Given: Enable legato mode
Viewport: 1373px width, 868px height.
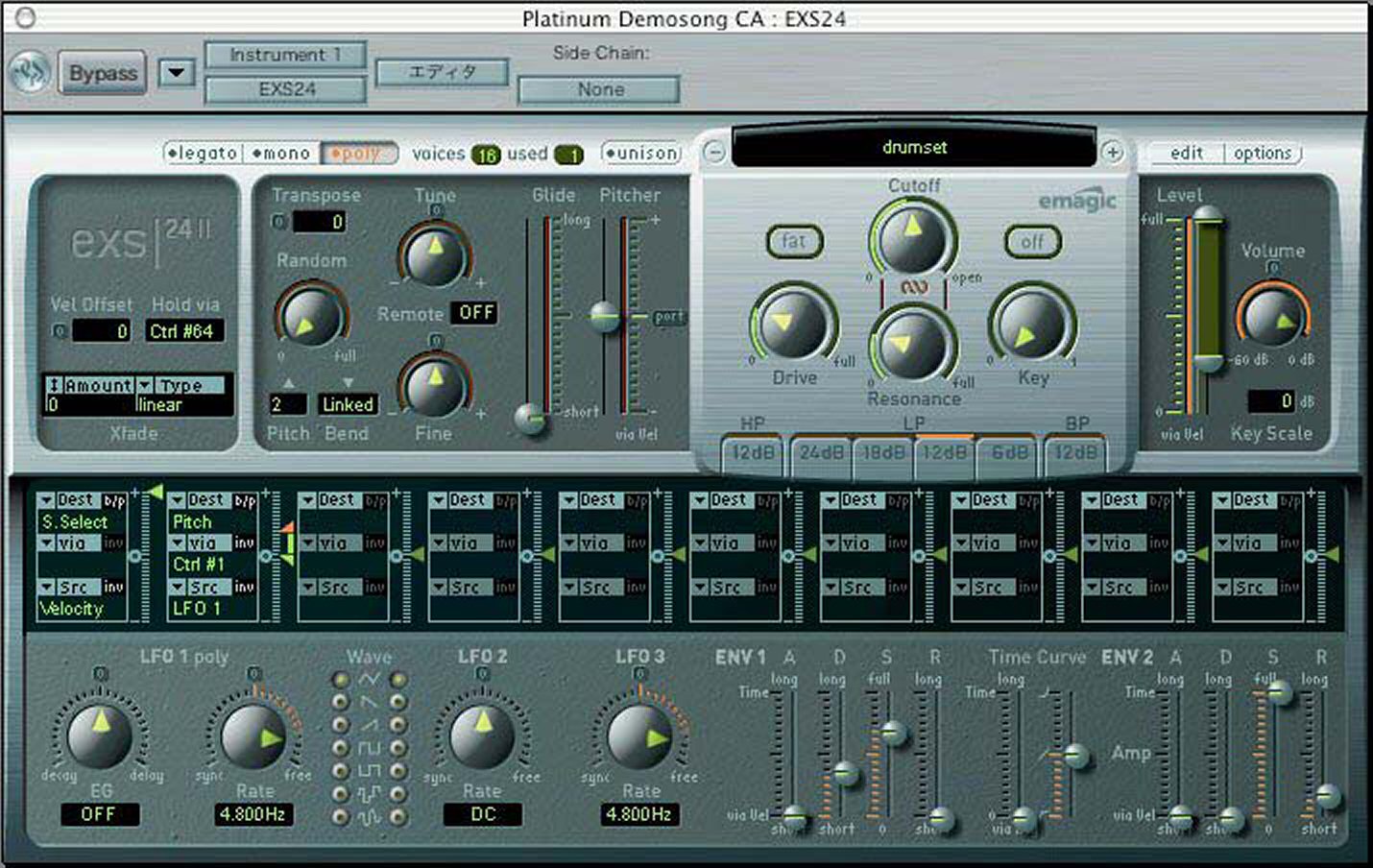Looking at the screenshot, I should 201,154.
